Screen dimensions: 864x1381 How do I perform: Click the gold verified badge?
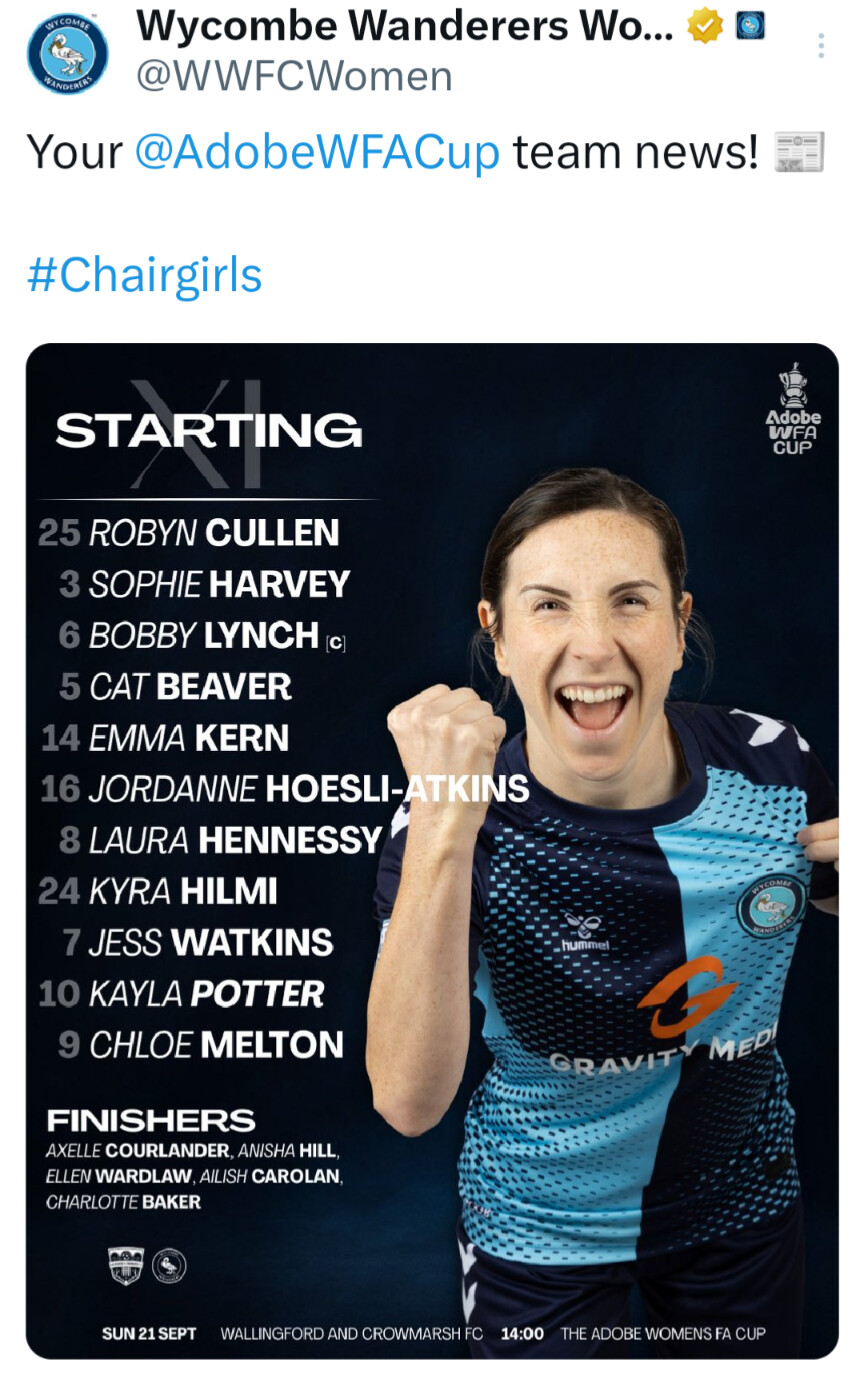(705, 27)
